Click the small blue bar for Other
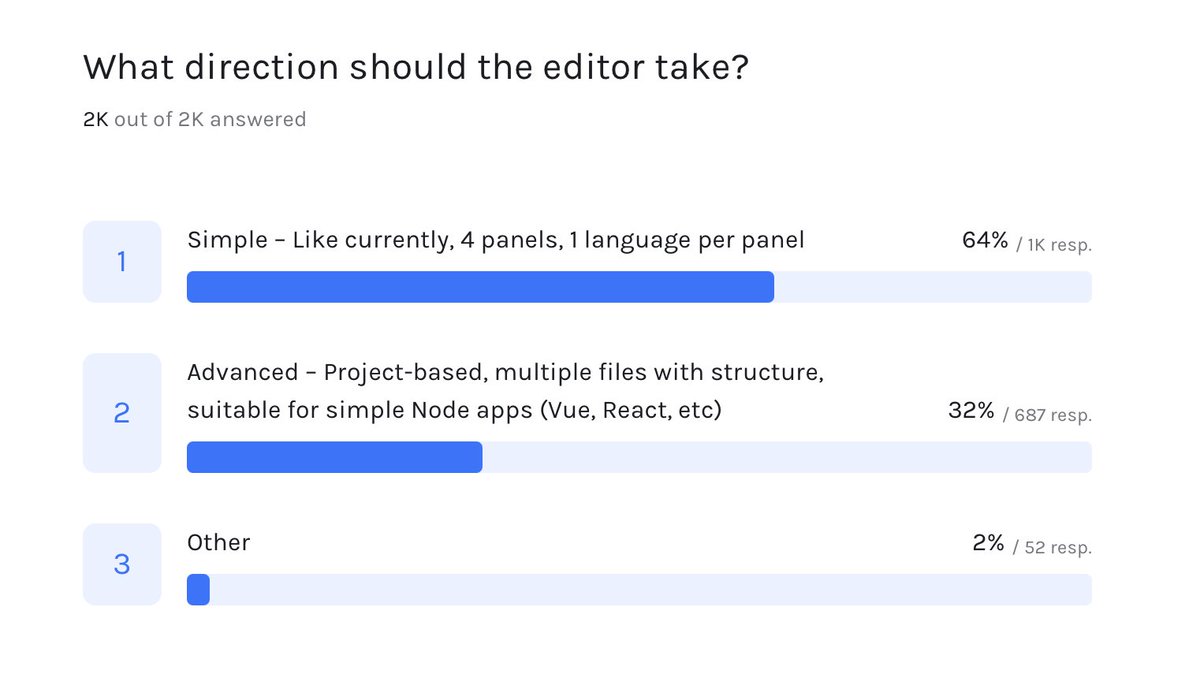Viewport: 1200px width, 700px height. (x=198, y=589)
